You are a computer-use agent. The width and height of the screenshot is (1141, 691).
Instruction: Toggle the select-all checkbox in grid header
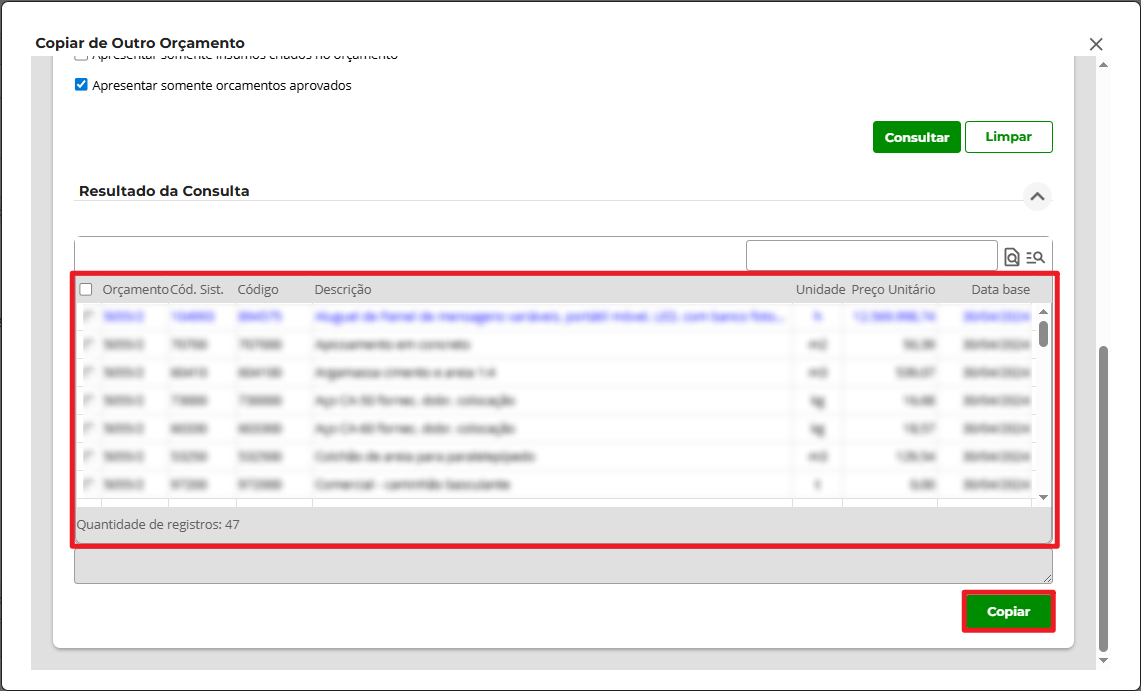[86, 289]
